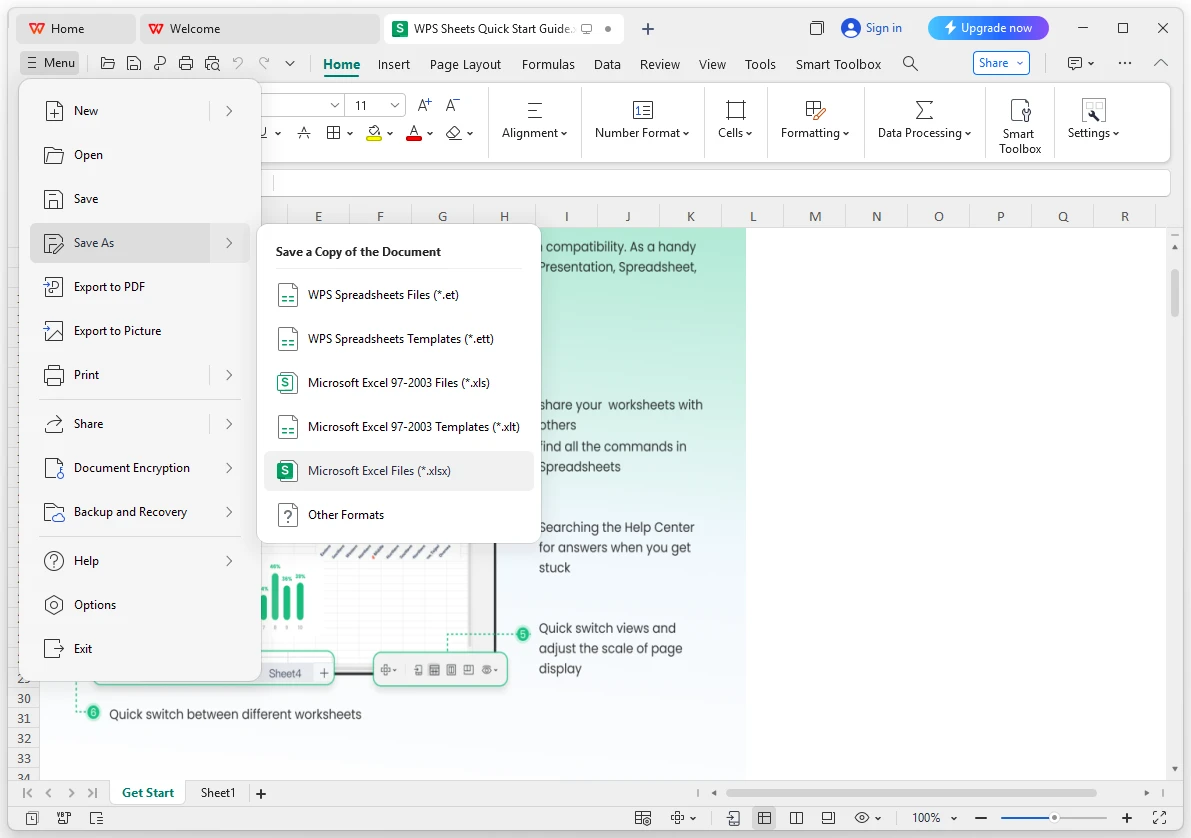Switch to the Formulas ribbon tab
Image resolution: width=1191 pixels, height=838 pixels.
[548, 65]
